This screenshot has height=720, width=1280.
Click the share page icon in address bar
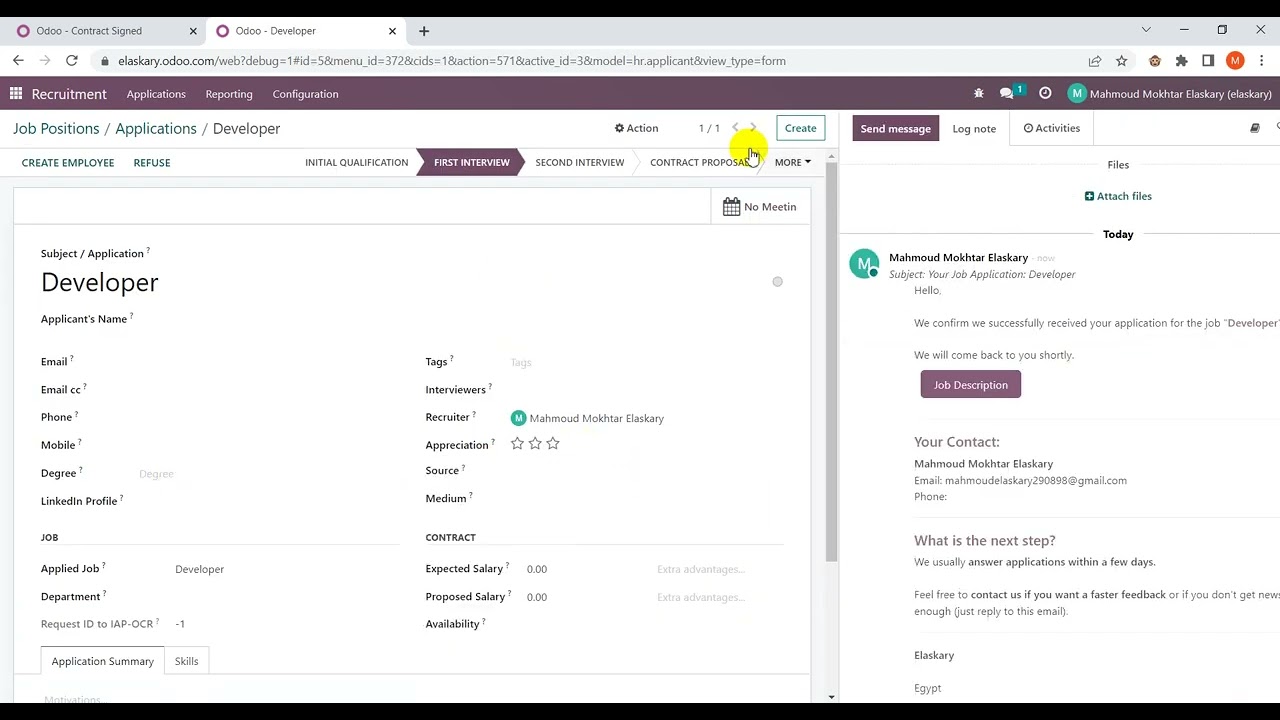pos(1095,61)
